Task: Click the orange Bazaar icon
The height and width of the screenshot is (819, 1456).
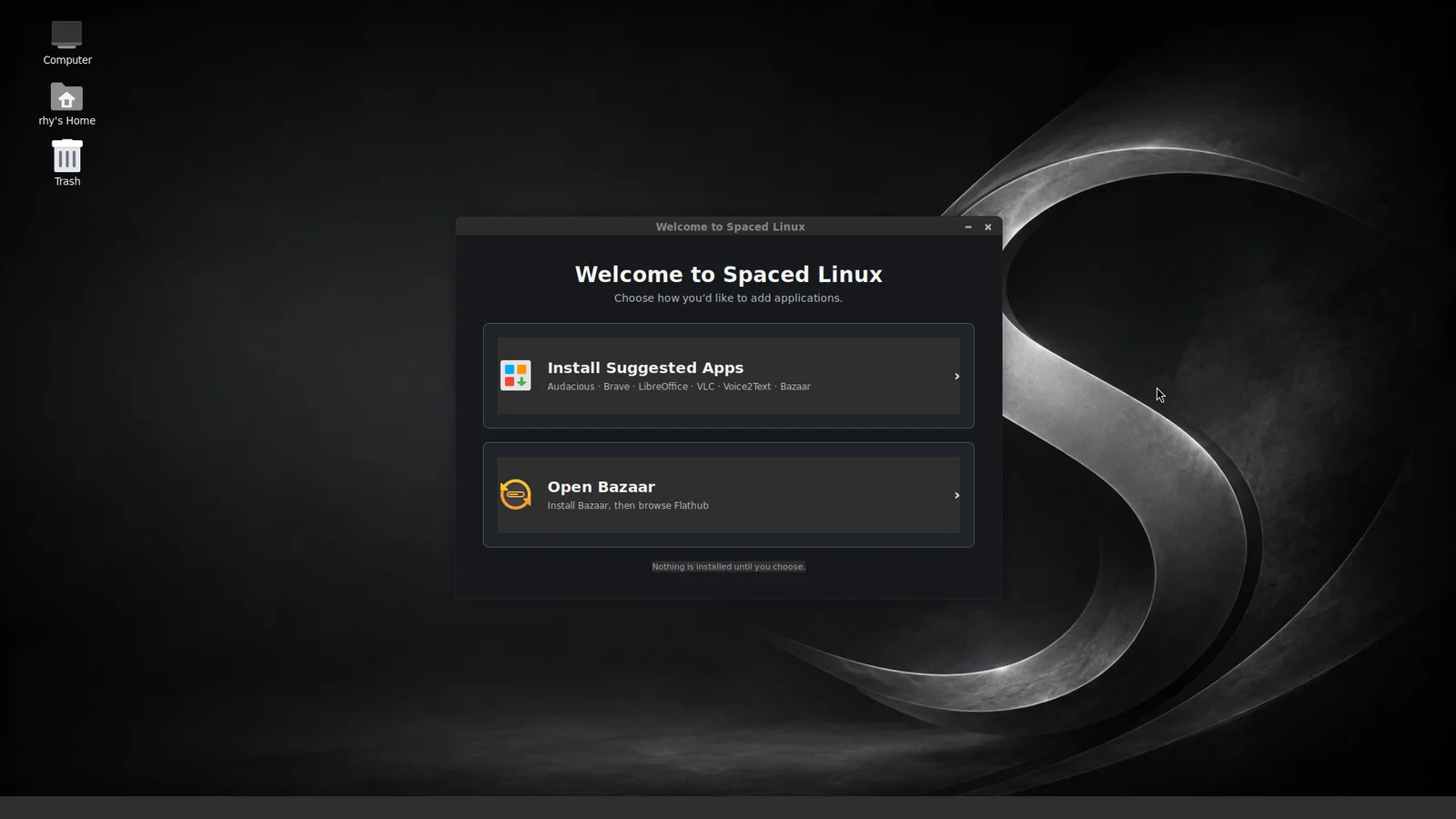Action: pyautogui.click(x=516, y=495)
